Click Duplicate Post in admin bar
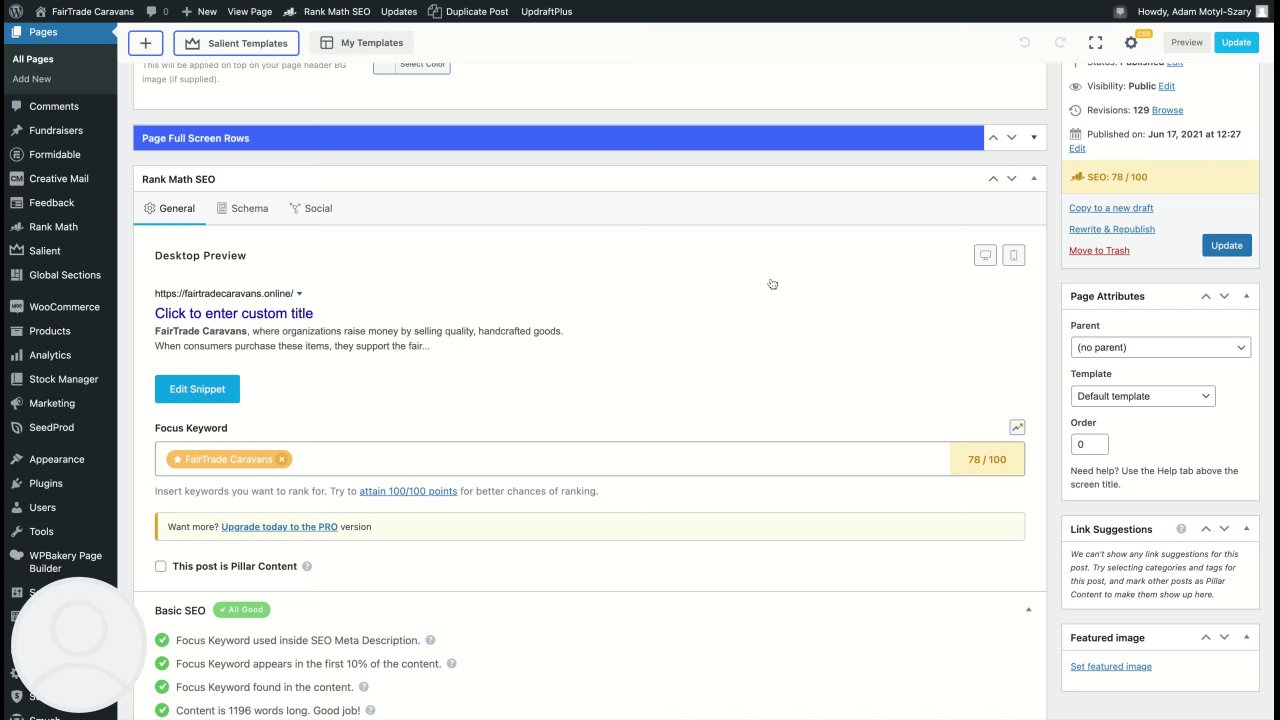This screenshot has width=1280, height=720. [468, 11]
